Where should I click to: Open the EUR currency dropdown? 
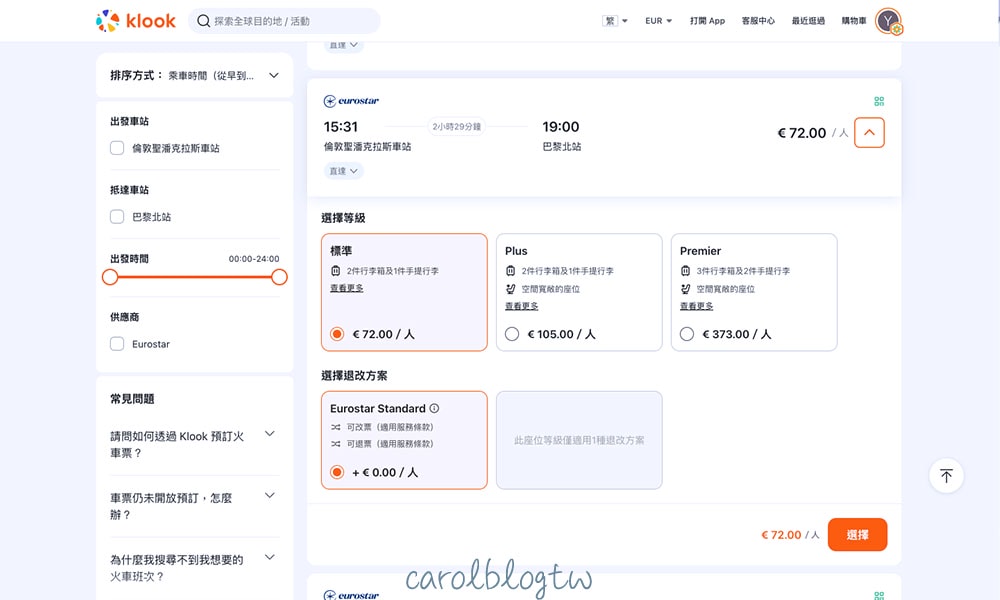click(x=658, y=21)
